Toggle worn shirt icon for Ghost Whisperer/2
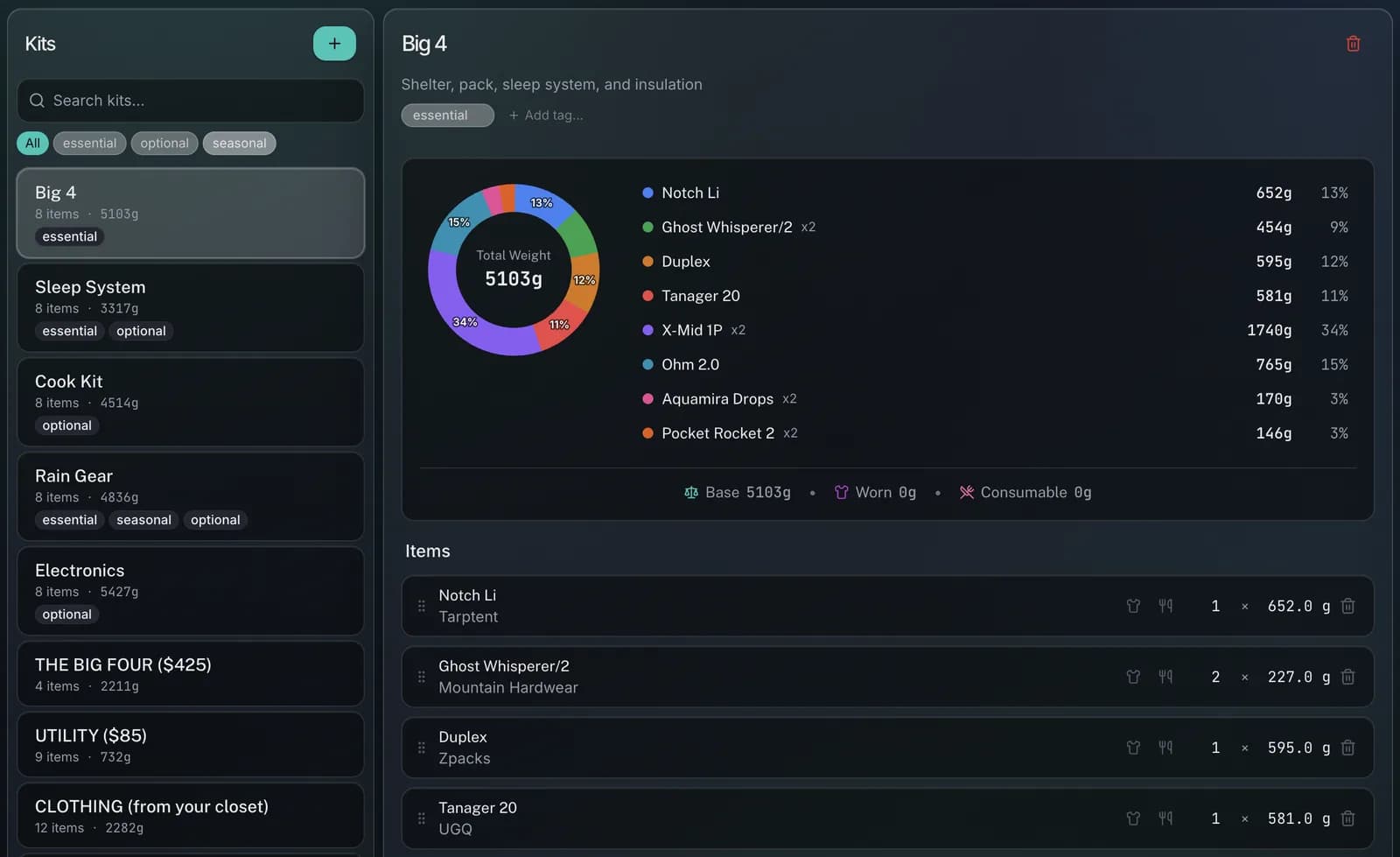The image size is (1400, 857). 1133,677
